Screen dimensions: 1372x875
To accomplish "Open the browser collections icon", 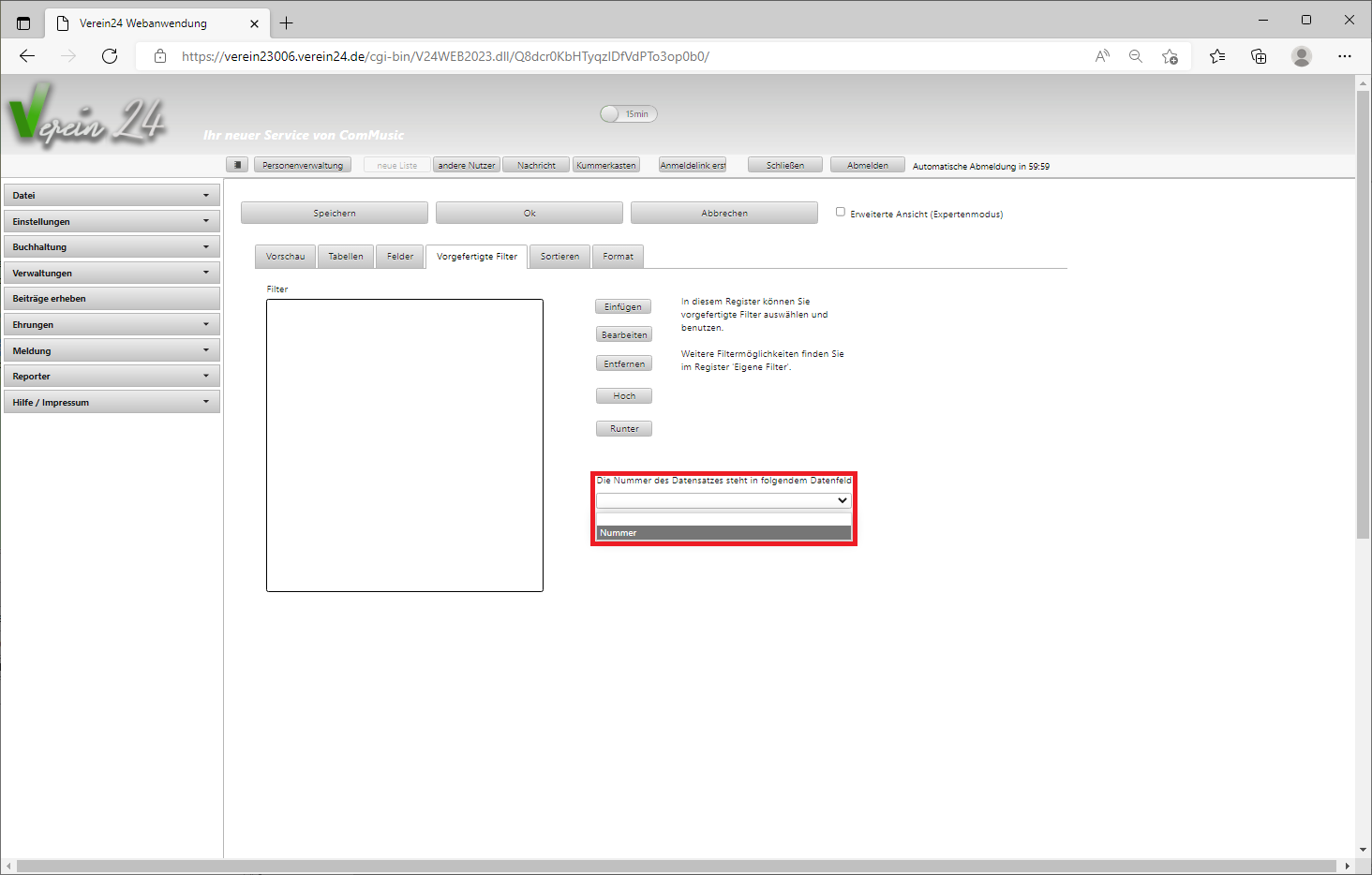I will coord(1259,56).
